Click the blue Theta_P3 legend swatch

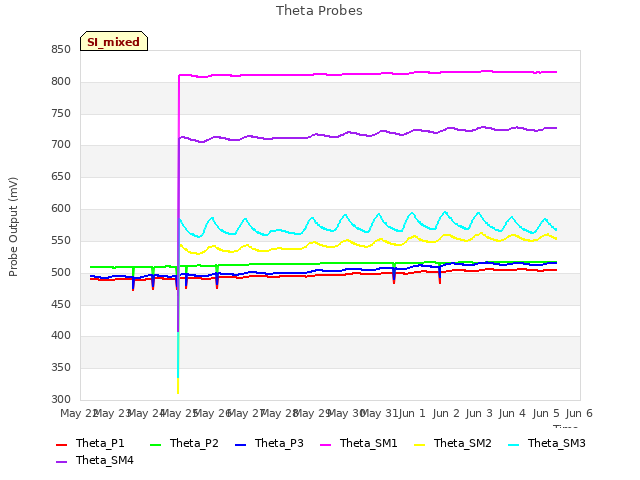(x=240, y=444)
